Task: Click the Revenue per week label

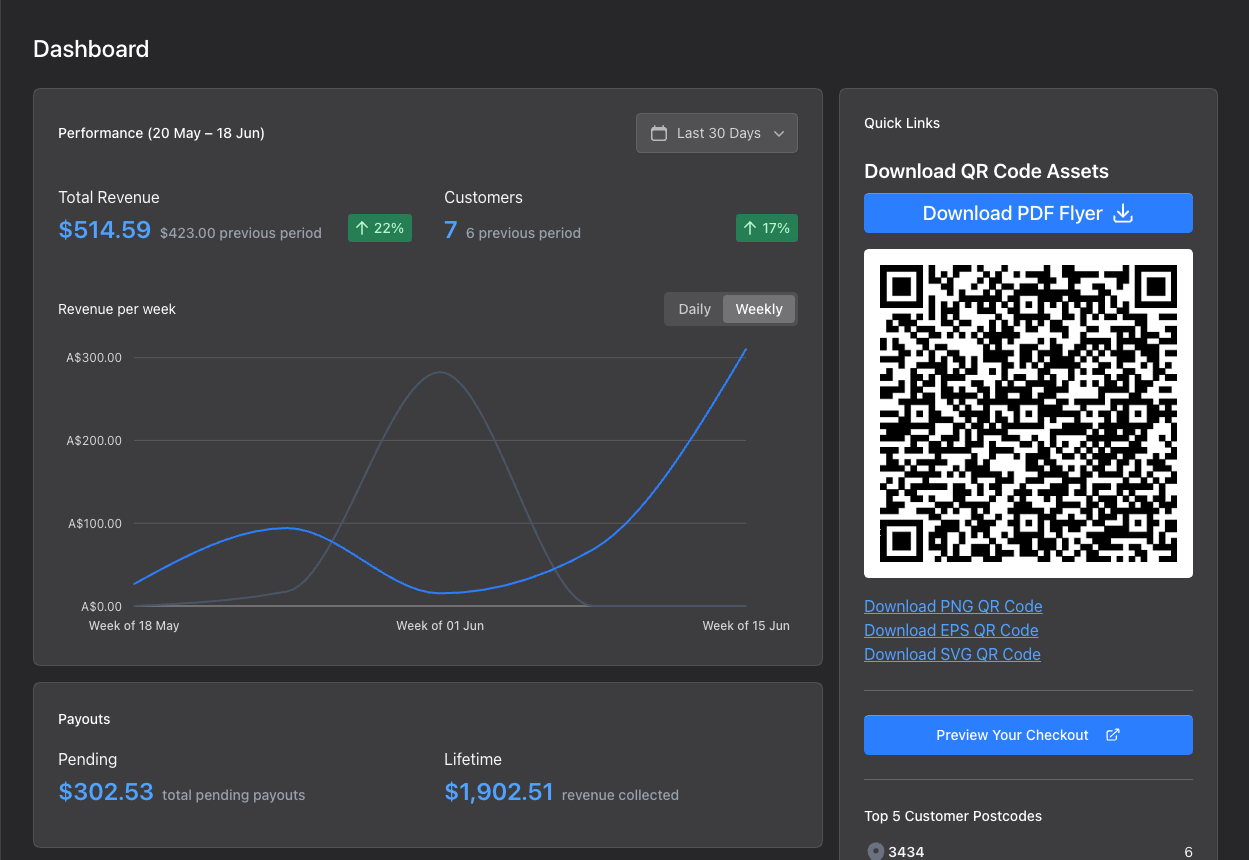Action: pos(117,309)
